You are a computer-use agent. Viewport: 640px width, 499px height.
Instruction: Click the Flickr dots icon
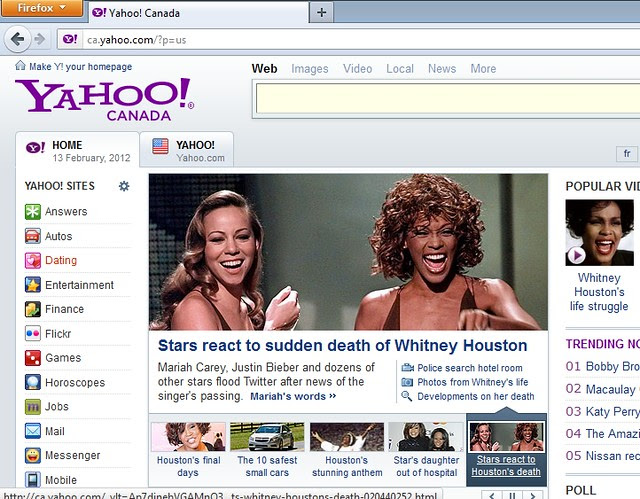pyautogui.click(x=33, y=333)
